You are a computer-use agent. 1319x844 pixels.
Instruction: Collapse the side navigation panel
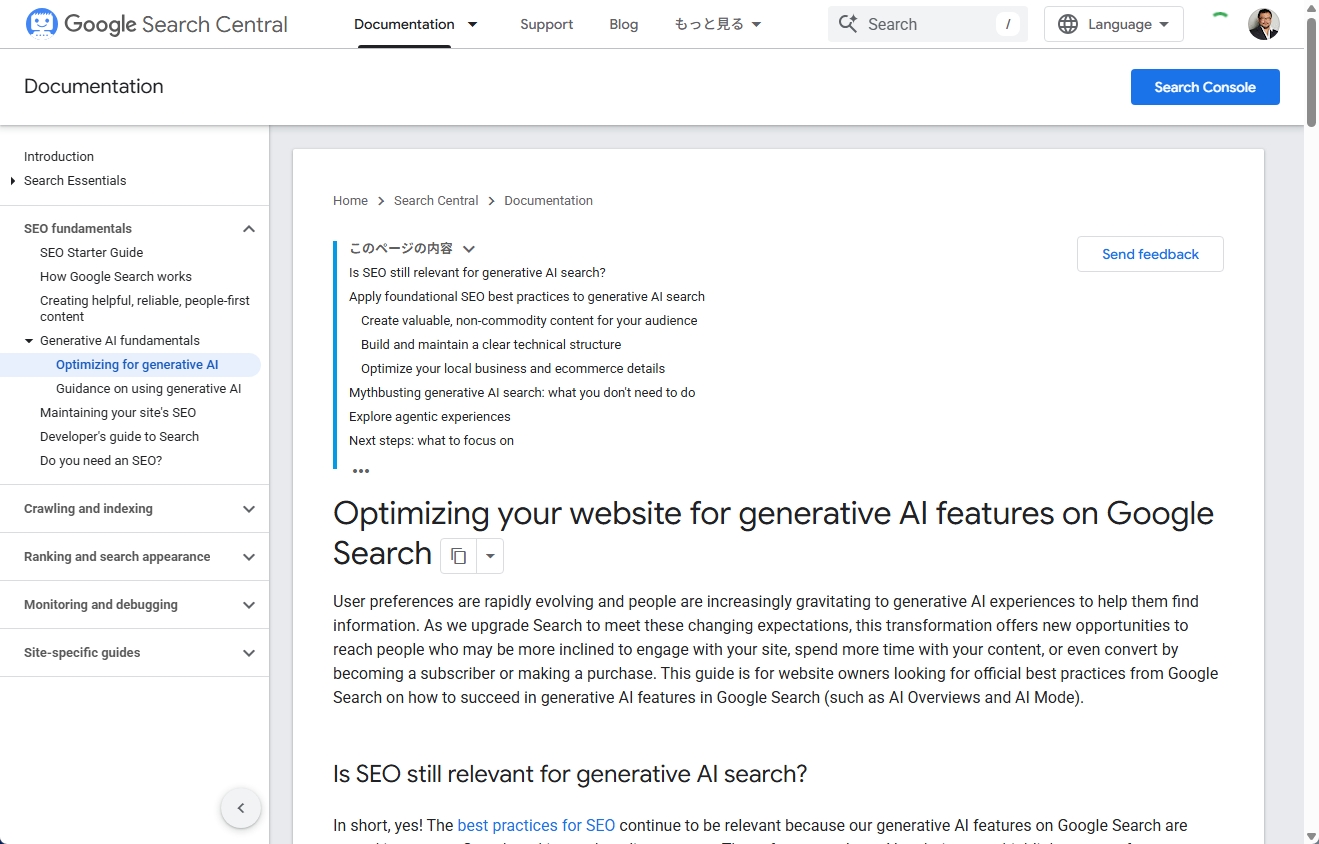point(241,808)
